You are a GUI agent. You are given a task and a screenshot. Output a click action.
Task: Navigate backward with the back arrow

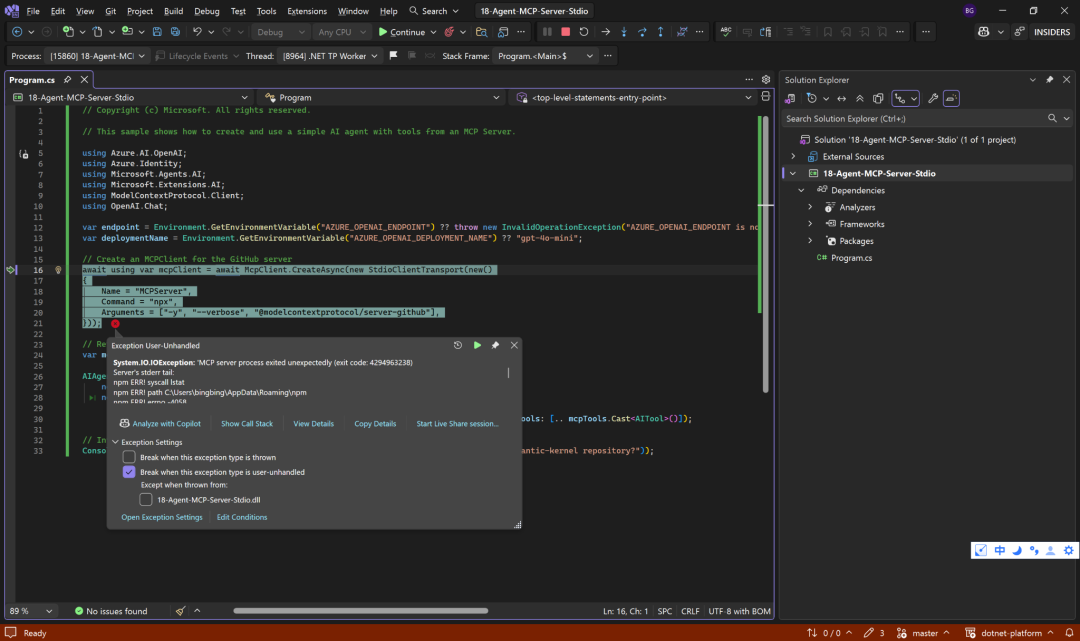tap(17, 32)
